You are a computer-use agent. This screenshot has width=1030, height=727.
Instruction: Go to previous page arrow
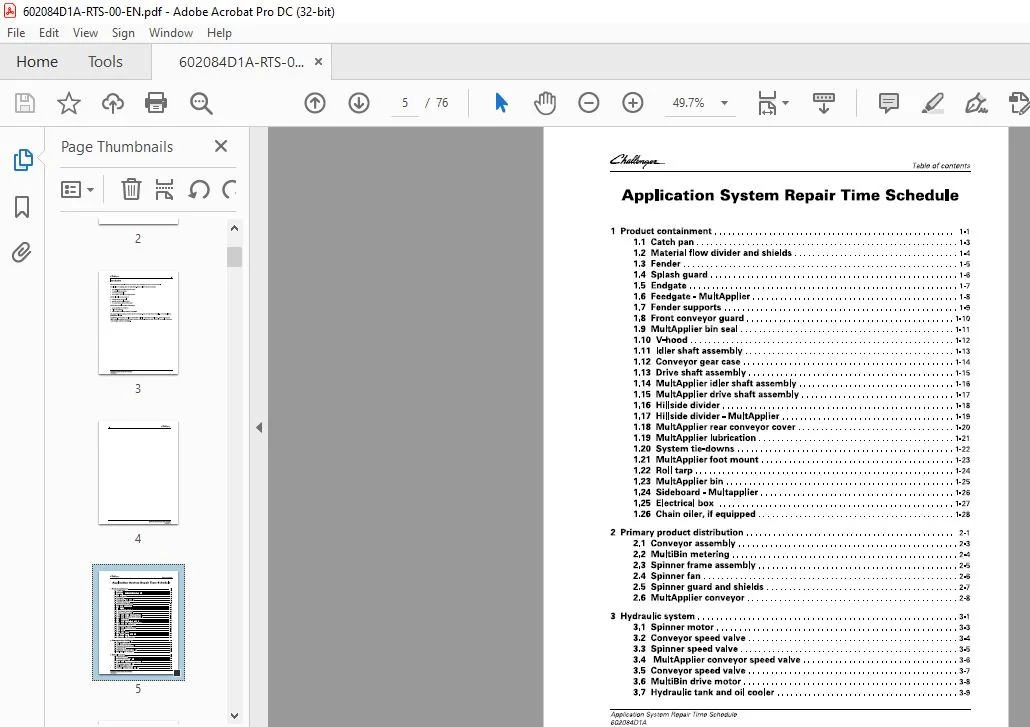pyautogui.click(x=315, y=103)
